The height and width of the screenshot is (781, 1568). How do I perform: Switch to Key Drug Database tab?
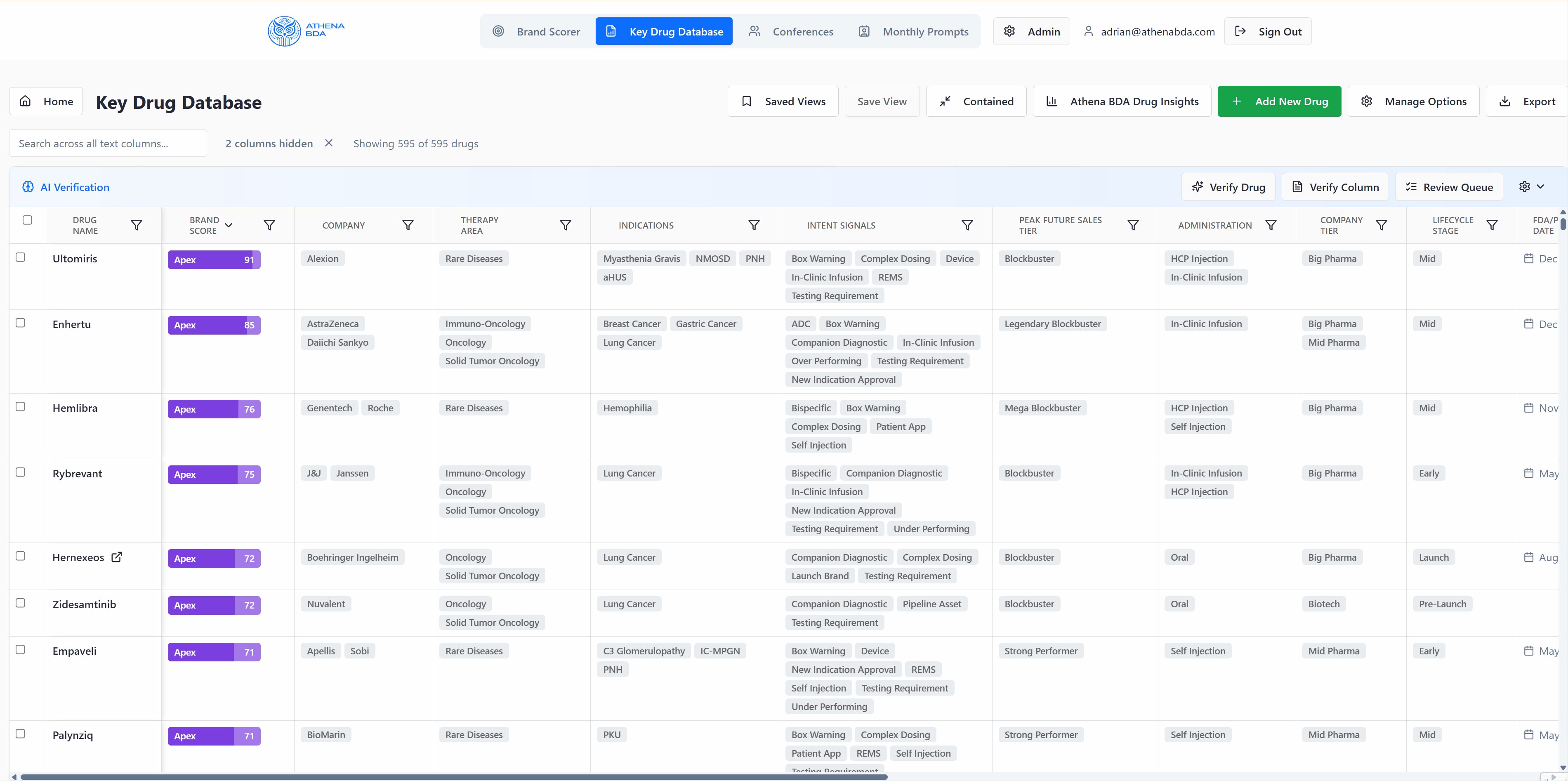point(664,31)
